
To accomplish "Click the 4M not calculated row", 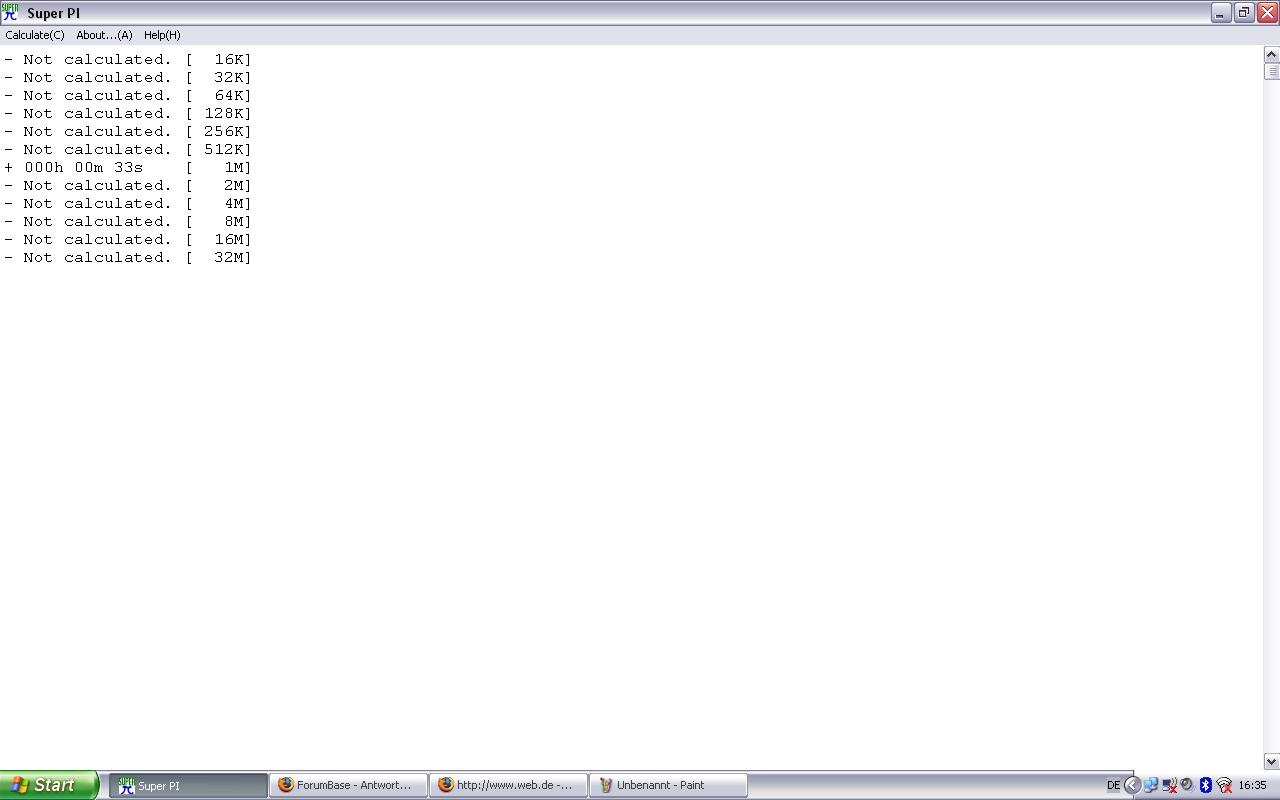I will pos(128,203).
